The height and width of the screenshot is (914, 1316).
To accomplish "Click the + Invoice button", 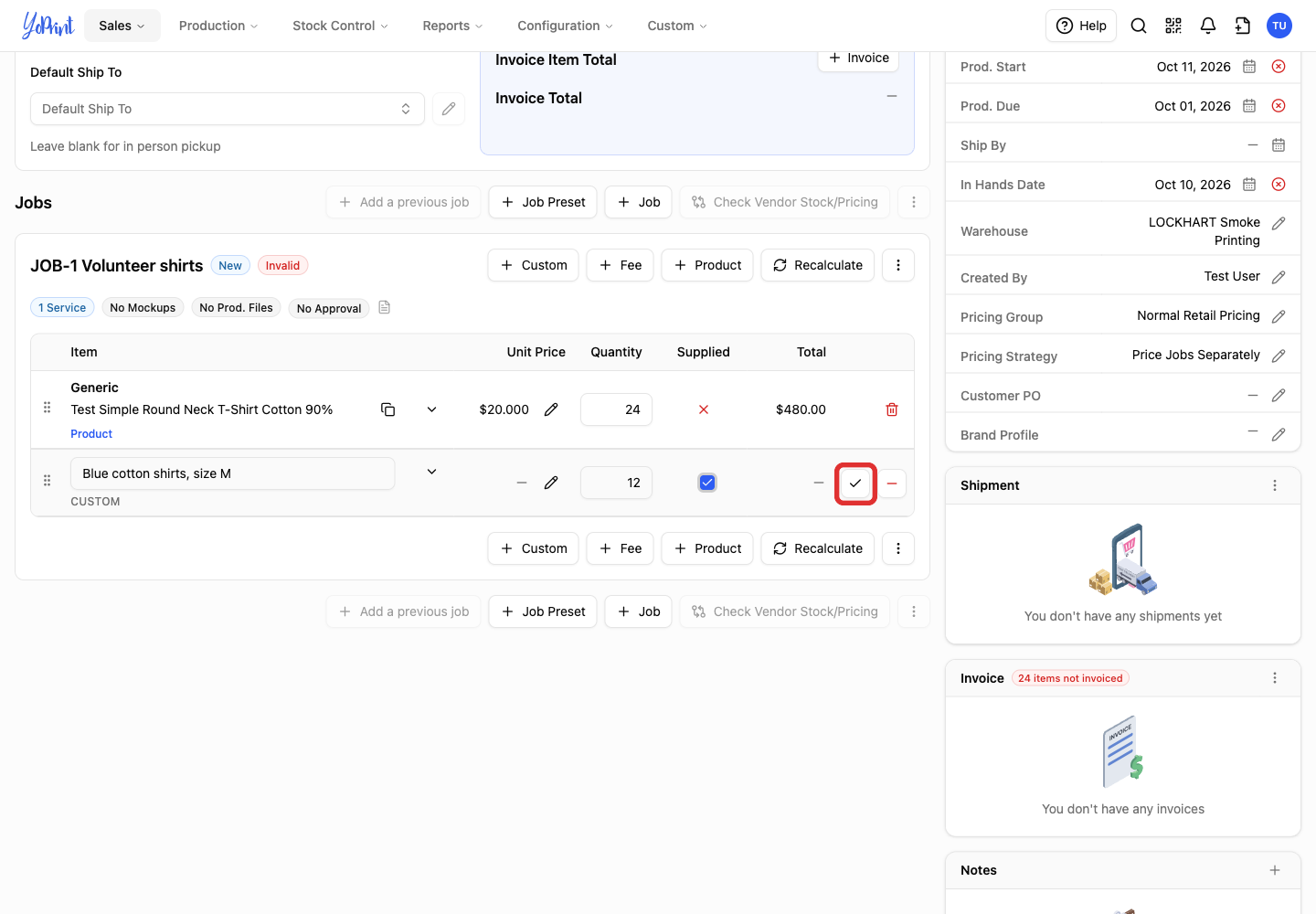I will click(x=859, y=58).
